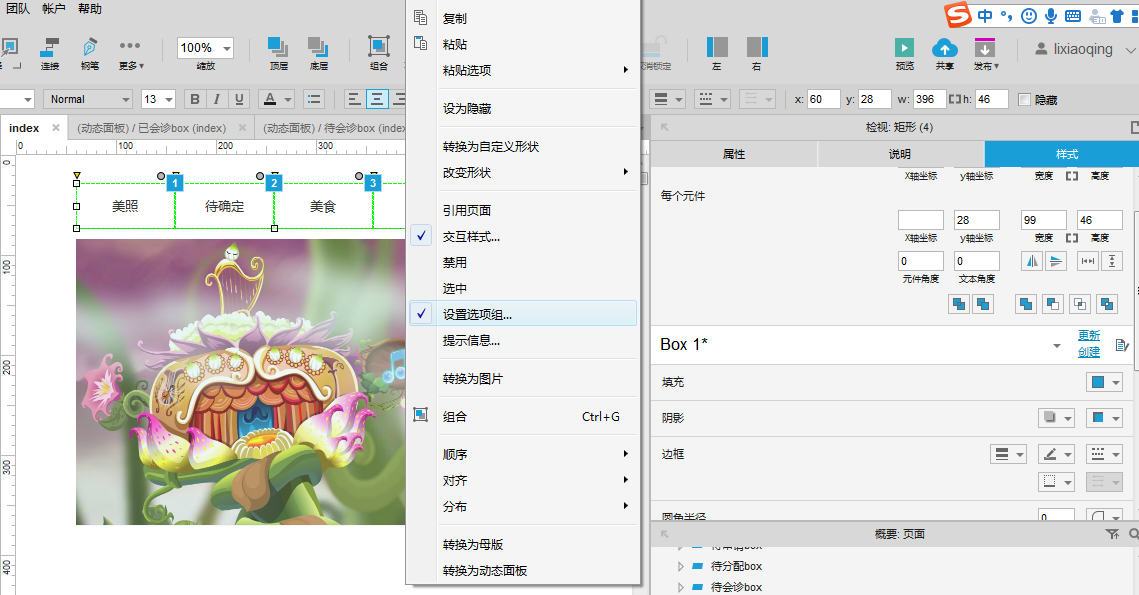Click the Sogou input method logo
This screenshot has width=1139, height=595.
(957, 15)
